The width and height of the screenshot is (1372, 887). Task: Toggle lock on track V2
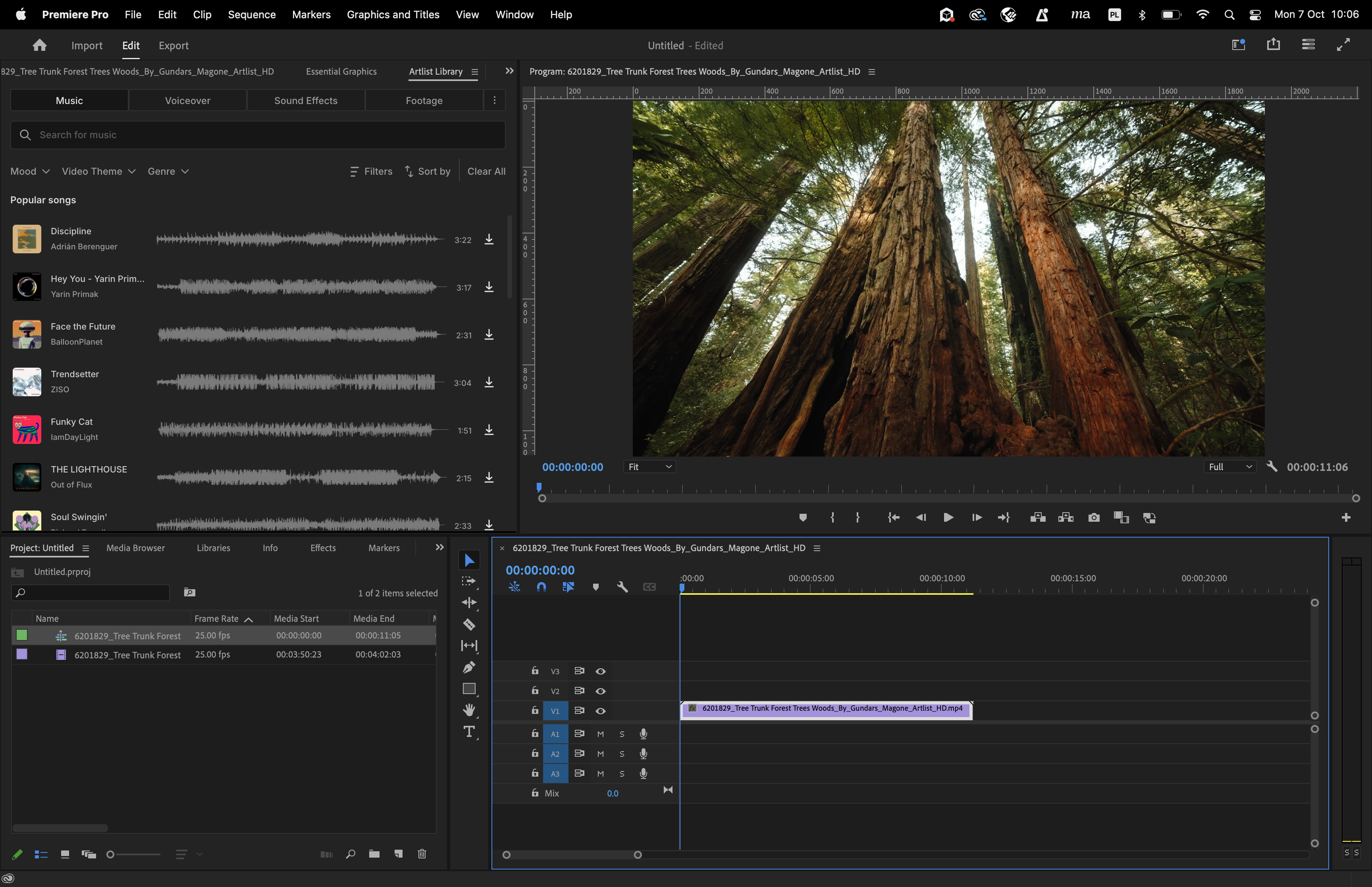pyautogui.click(x=535, y=690)
